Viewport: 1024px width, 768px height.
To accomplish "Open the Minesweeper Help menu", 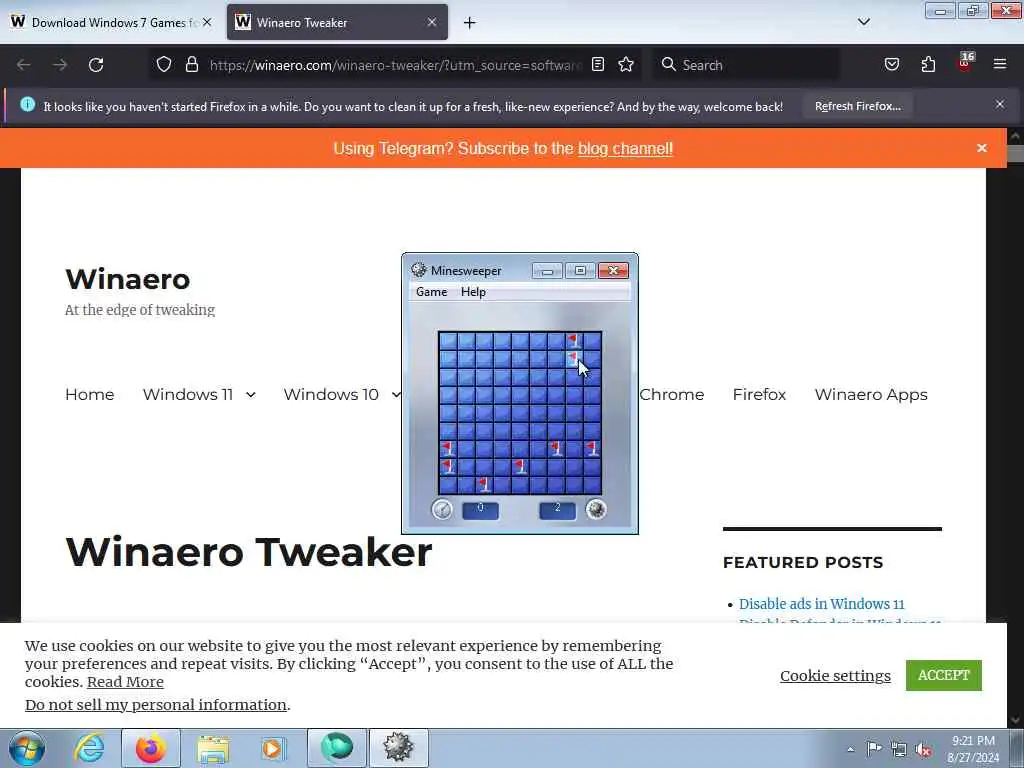I will pyautogui.click(x=473, y=292).
